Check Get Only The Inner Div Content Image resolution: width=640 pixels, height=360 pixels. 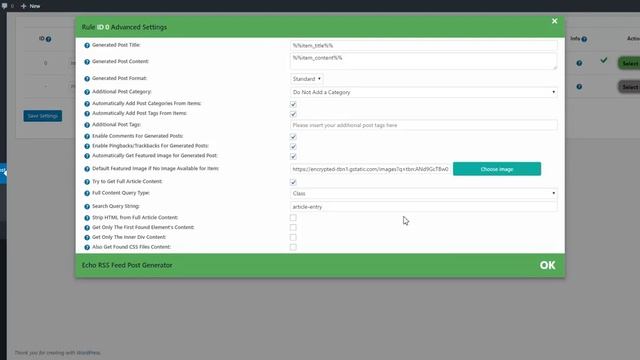(293, 238)
